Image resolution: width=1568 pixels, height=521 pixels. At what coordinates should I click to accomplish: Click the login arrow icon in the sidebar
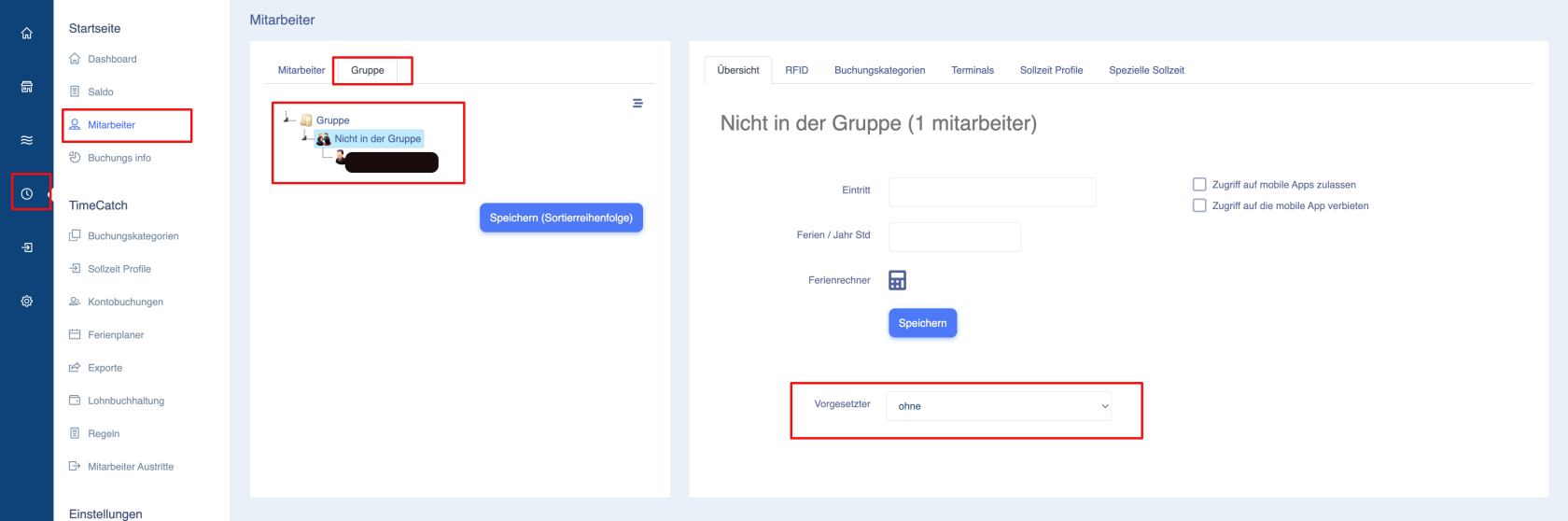click(27, 247)
